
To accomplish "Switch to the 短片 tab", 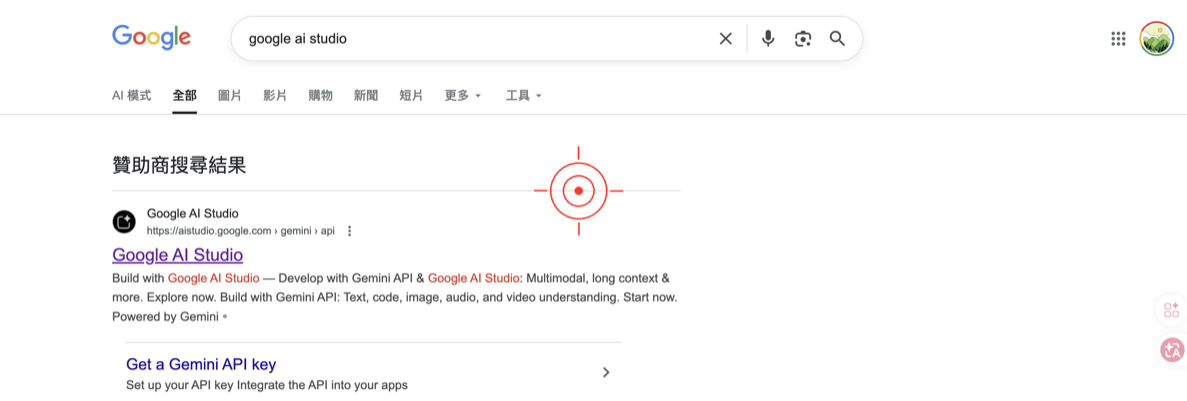I will click(412, 95).
